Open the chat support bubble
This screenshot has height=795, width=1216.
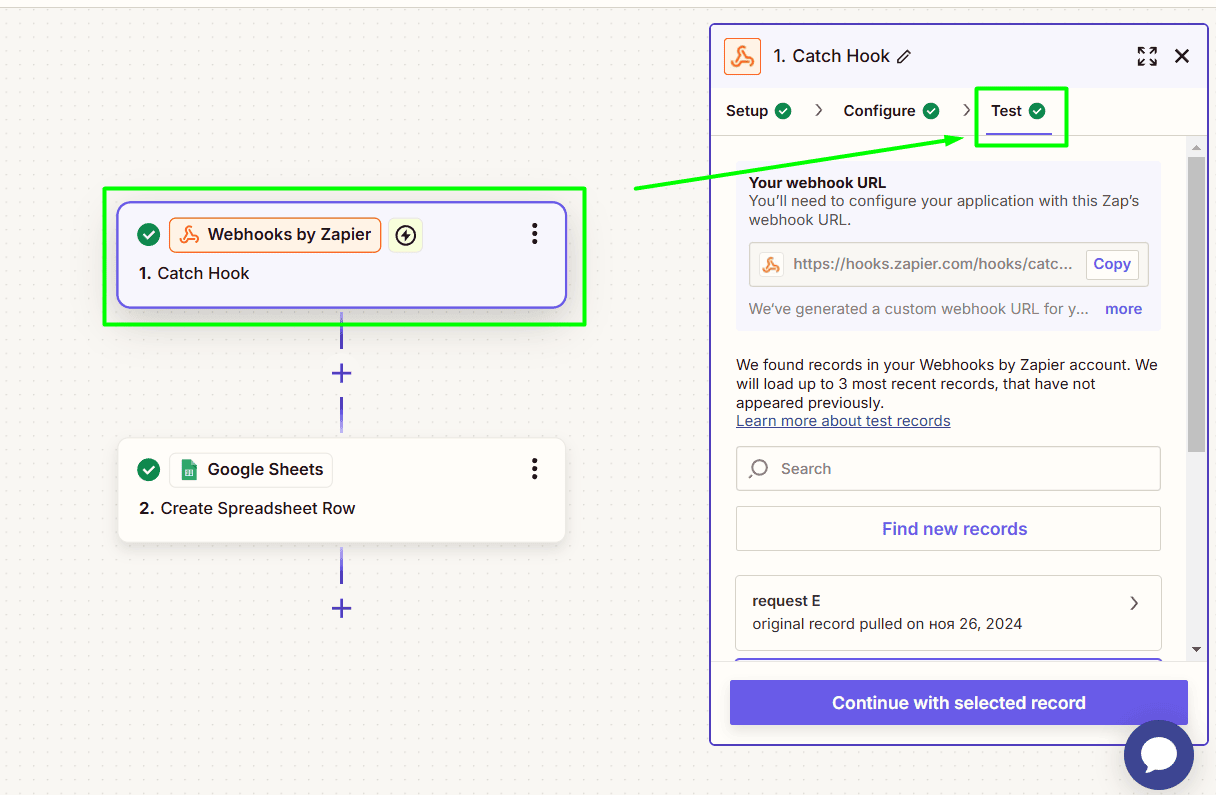pyautogui.click(x=1159, y=755)
